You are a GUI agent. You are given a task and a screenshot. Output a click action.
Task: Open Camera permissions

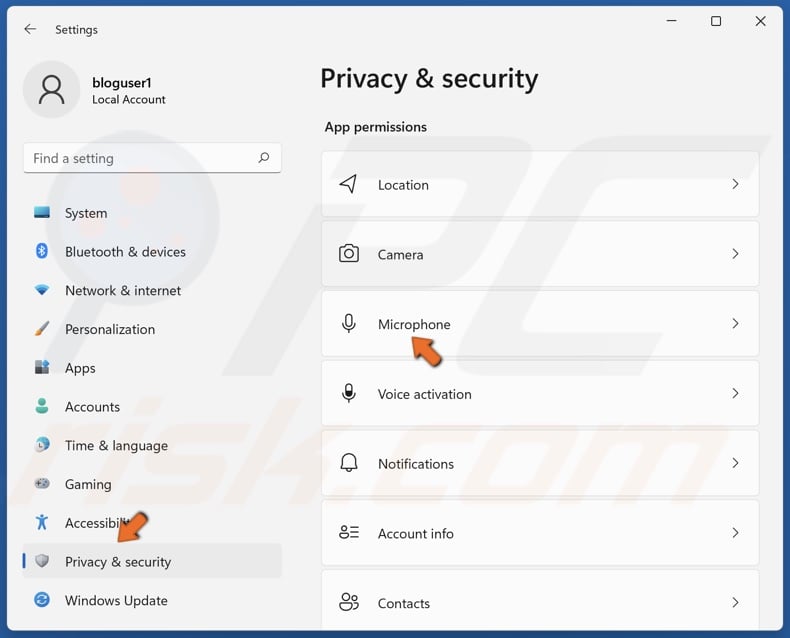(540, 254)
